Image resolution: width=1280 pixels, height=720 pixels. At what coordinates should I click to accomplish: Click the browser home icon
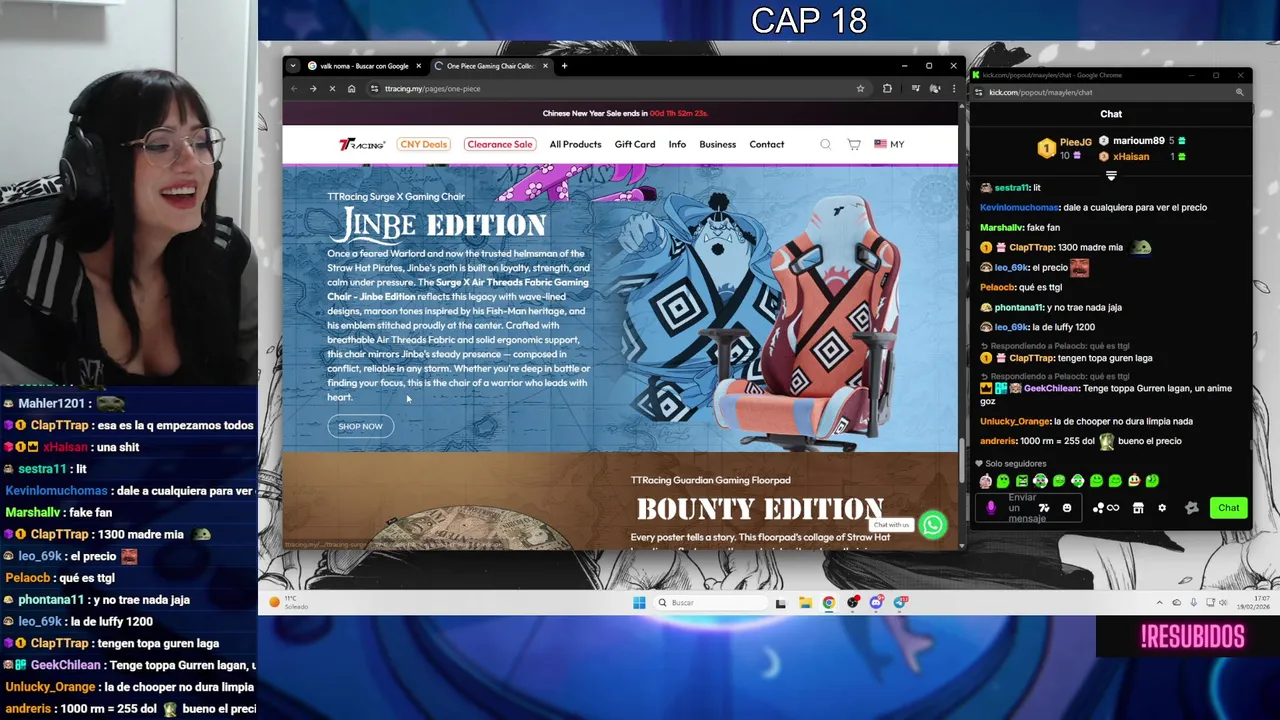[351, 89]
